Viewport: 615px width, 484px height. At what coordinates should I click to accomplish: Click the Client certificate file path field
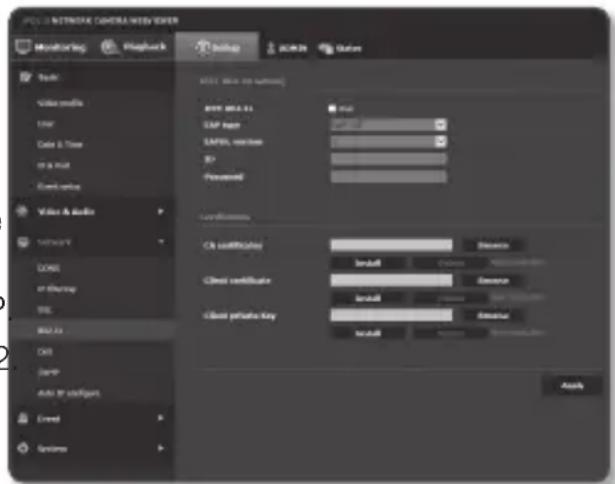click(x=391, y=280)
